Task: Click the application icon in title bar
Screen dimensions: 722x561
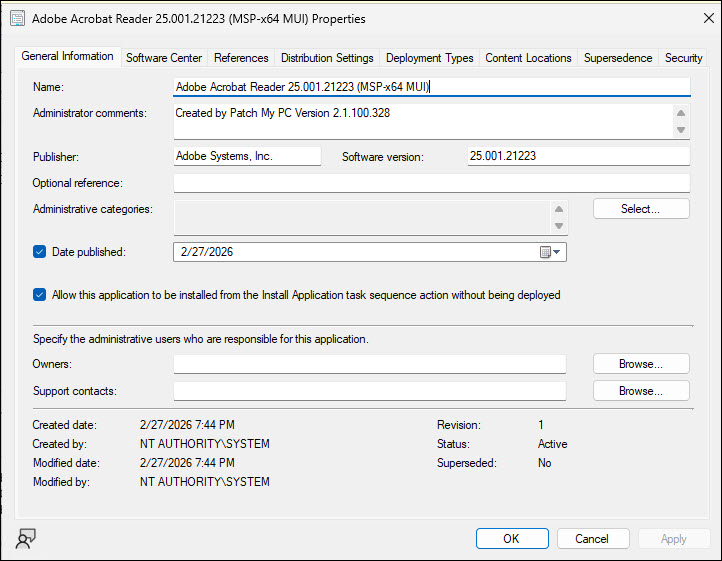Action: [x=17, y=18]
